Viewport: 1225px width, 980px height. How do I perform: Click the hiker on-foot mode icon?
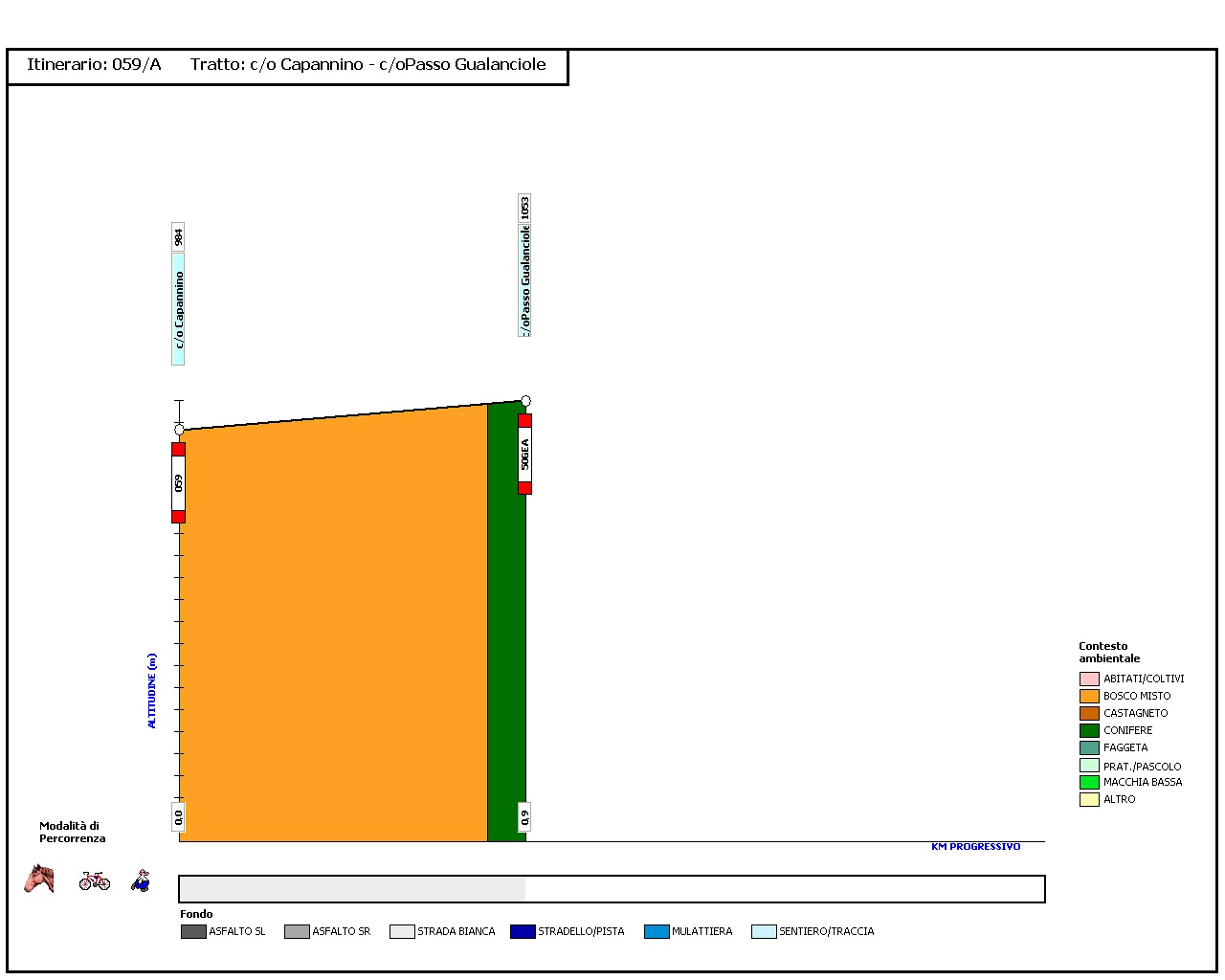coord(142,880)
